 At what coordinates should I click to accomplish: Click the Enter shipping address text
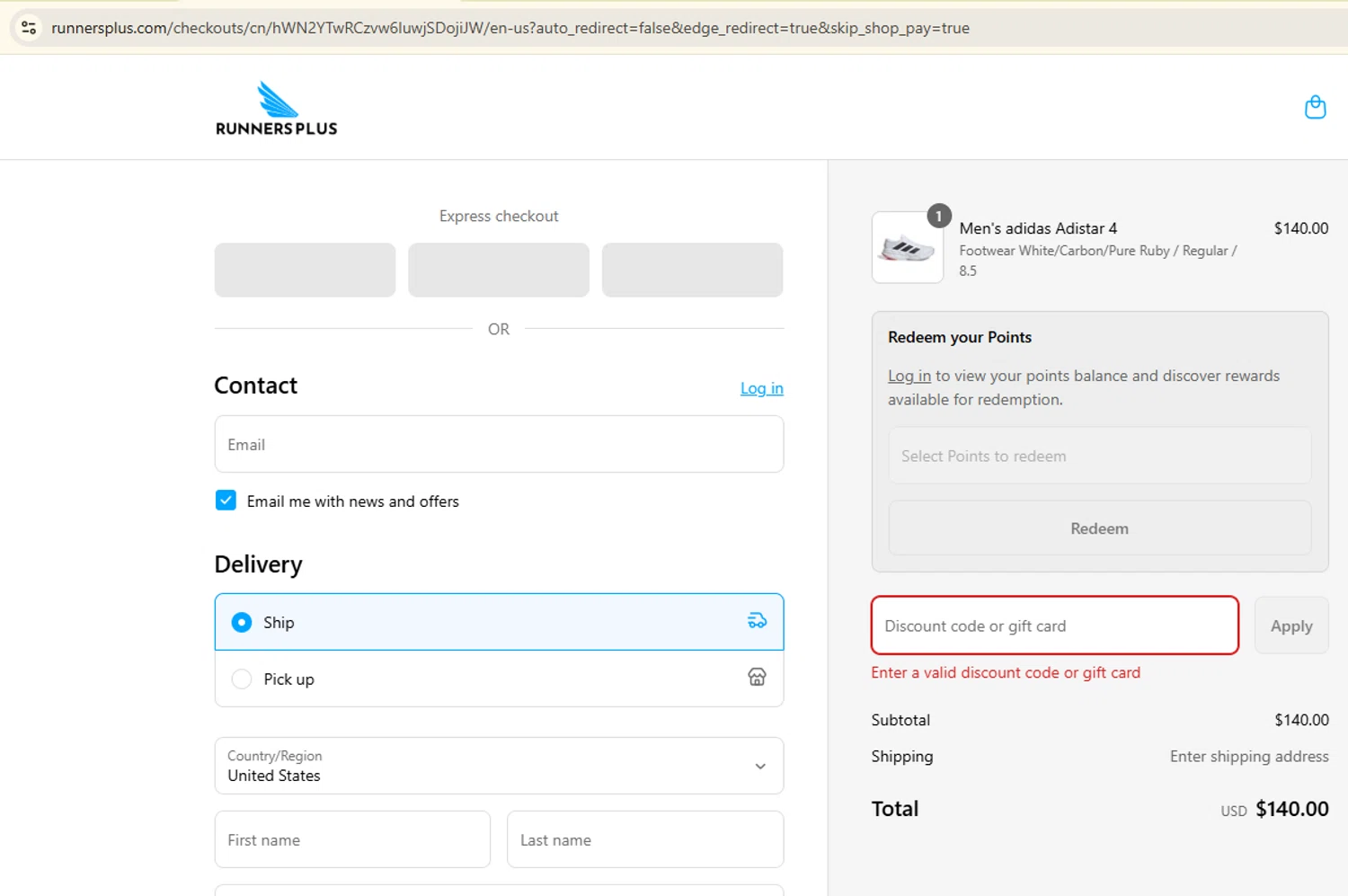point(1249,757)
